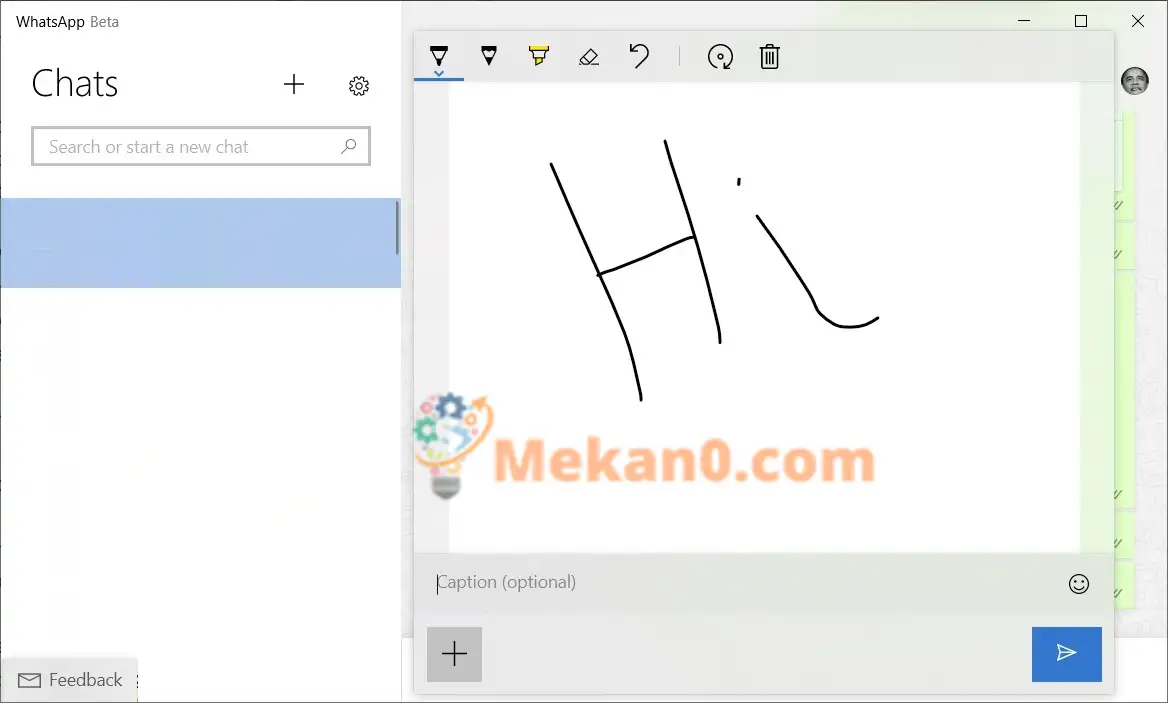Select the highlighted chat in the list
This screenshot has width=1168, height=703.
tap(200, 243)
